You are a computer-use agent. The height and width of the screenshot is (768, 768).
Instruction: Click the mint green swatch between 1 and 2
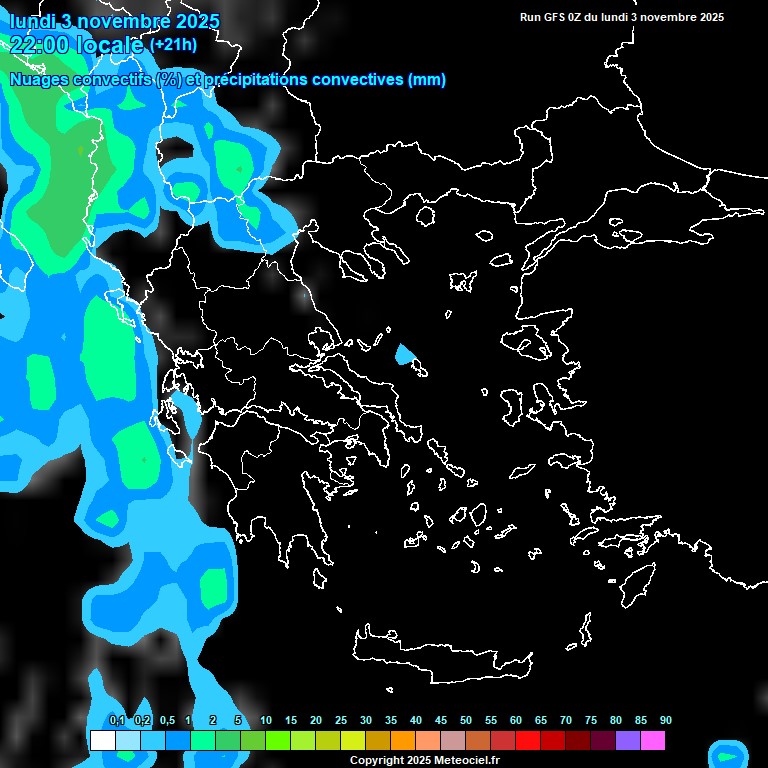pos(202,740)
